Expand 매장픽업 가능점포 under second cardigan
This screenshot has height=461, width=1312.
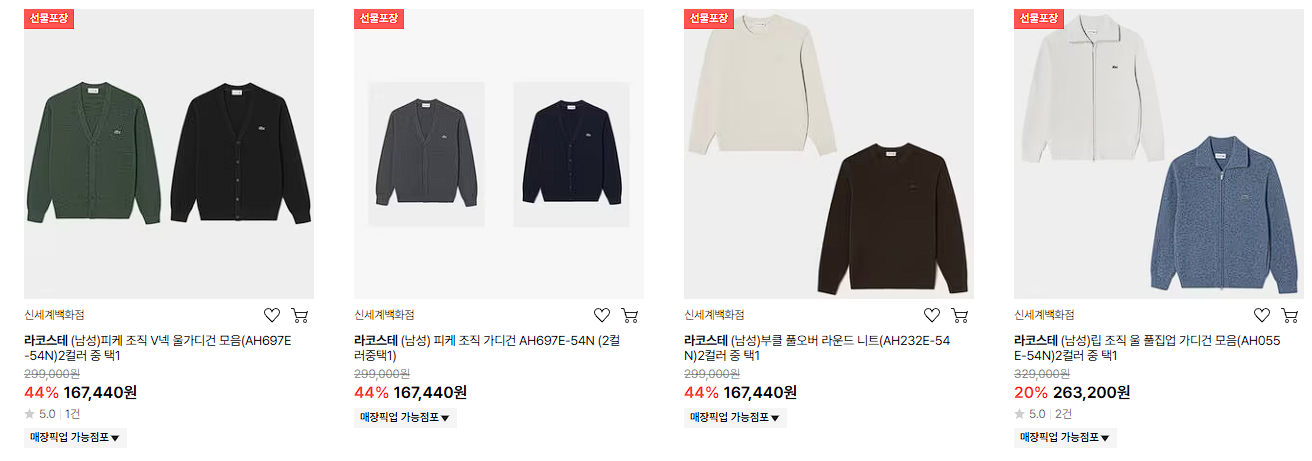point(405,417)
